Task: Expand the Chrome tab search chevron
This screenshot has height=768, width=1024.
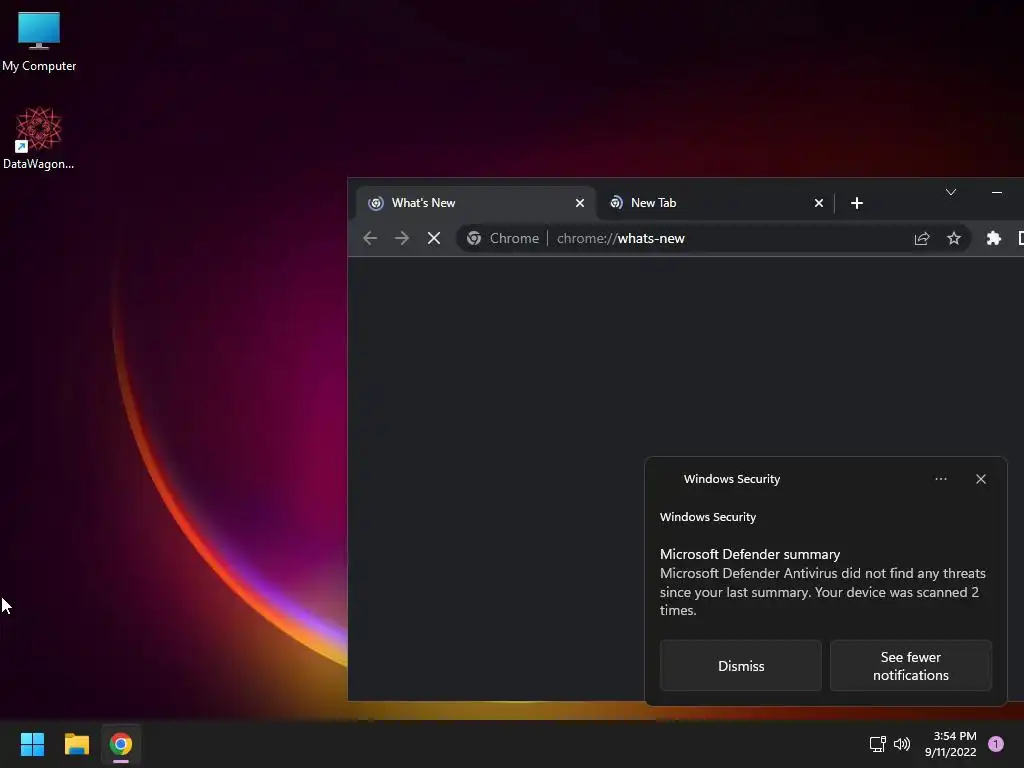Action: pyautogui.click(x=951, y=192)
